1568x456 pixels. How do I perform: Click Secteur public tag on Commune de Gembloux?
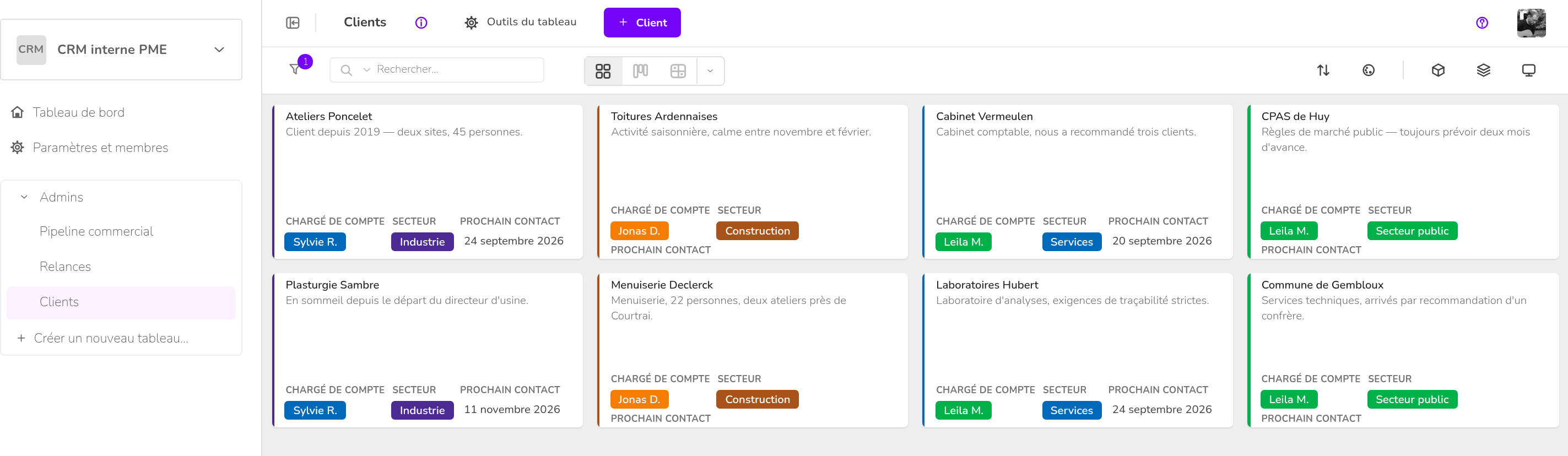(x=1412, y=399)
